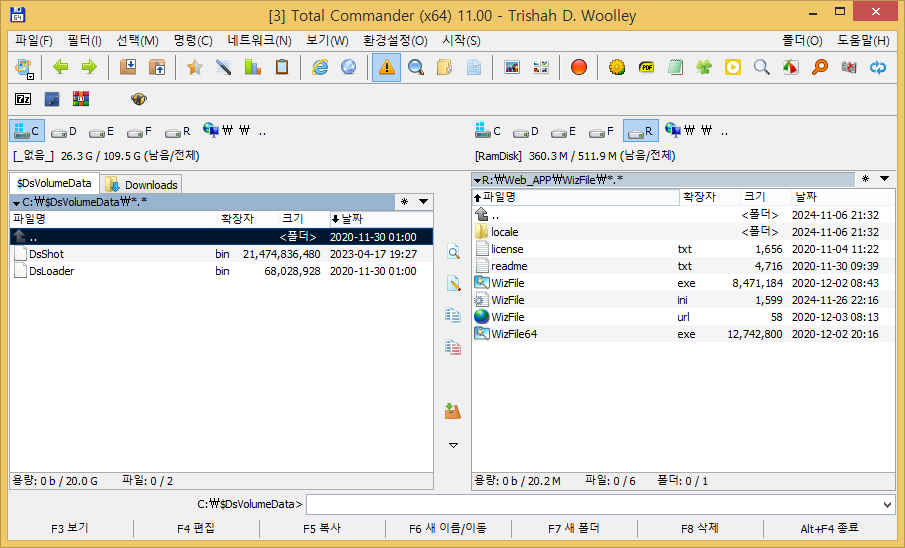Screen dimensions: 905x548
Task: Click right panel favorites asterisk button
Action: [865, 179]
